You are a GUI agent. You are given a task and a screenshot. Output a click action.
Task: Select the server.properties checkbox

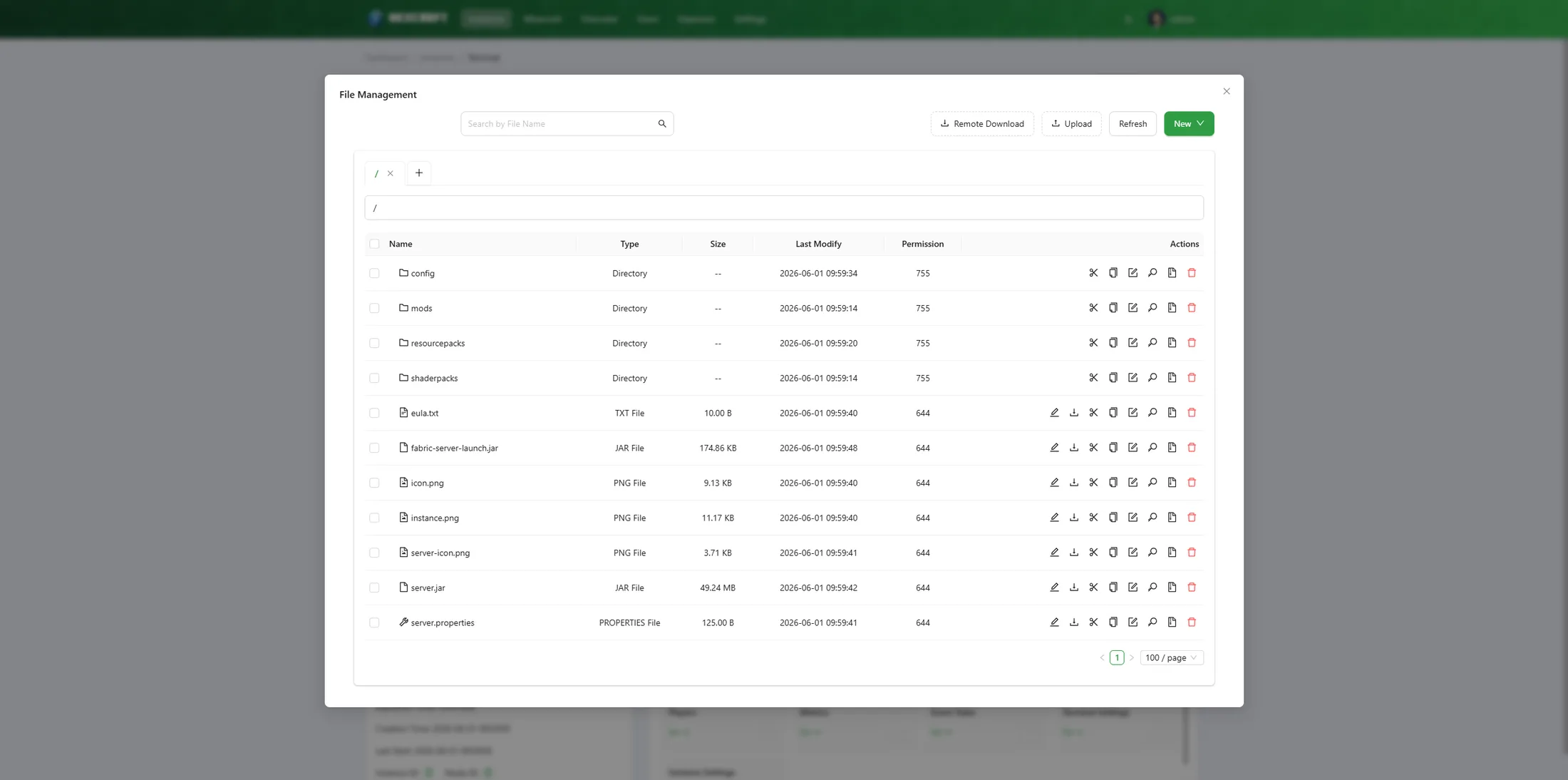pyautogui.click(x=374, y=622)
